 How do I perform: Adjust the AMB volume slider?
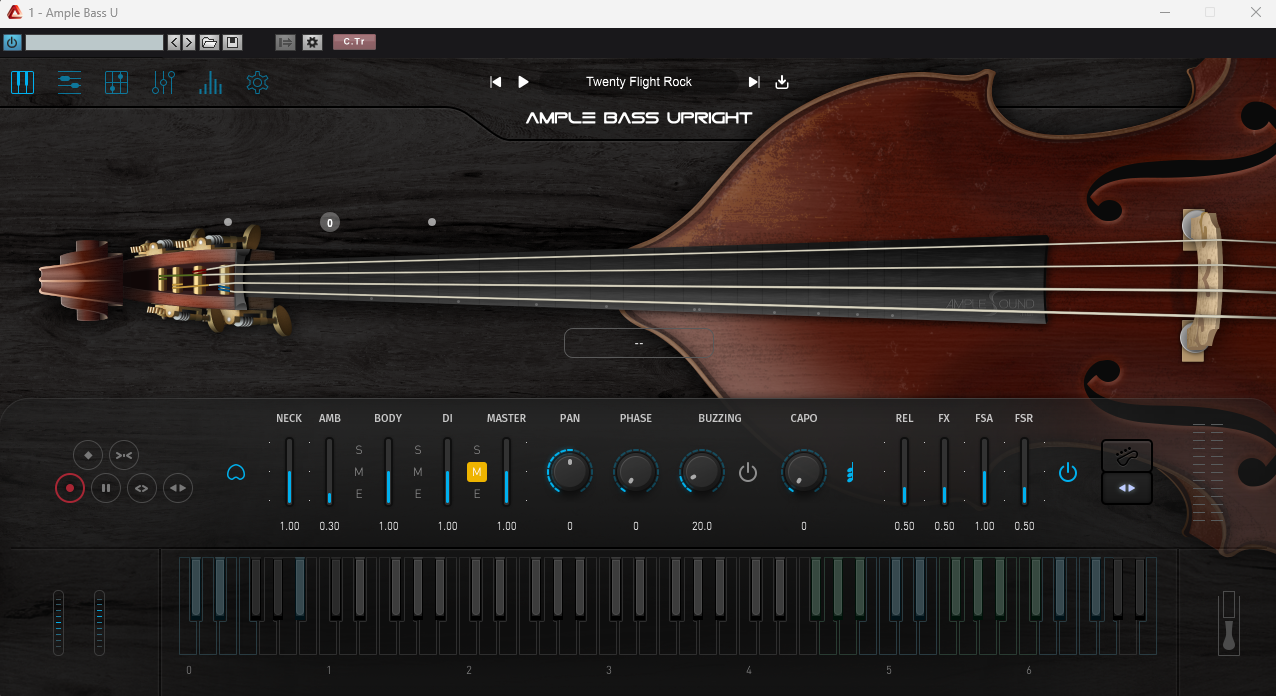[329, 472]
